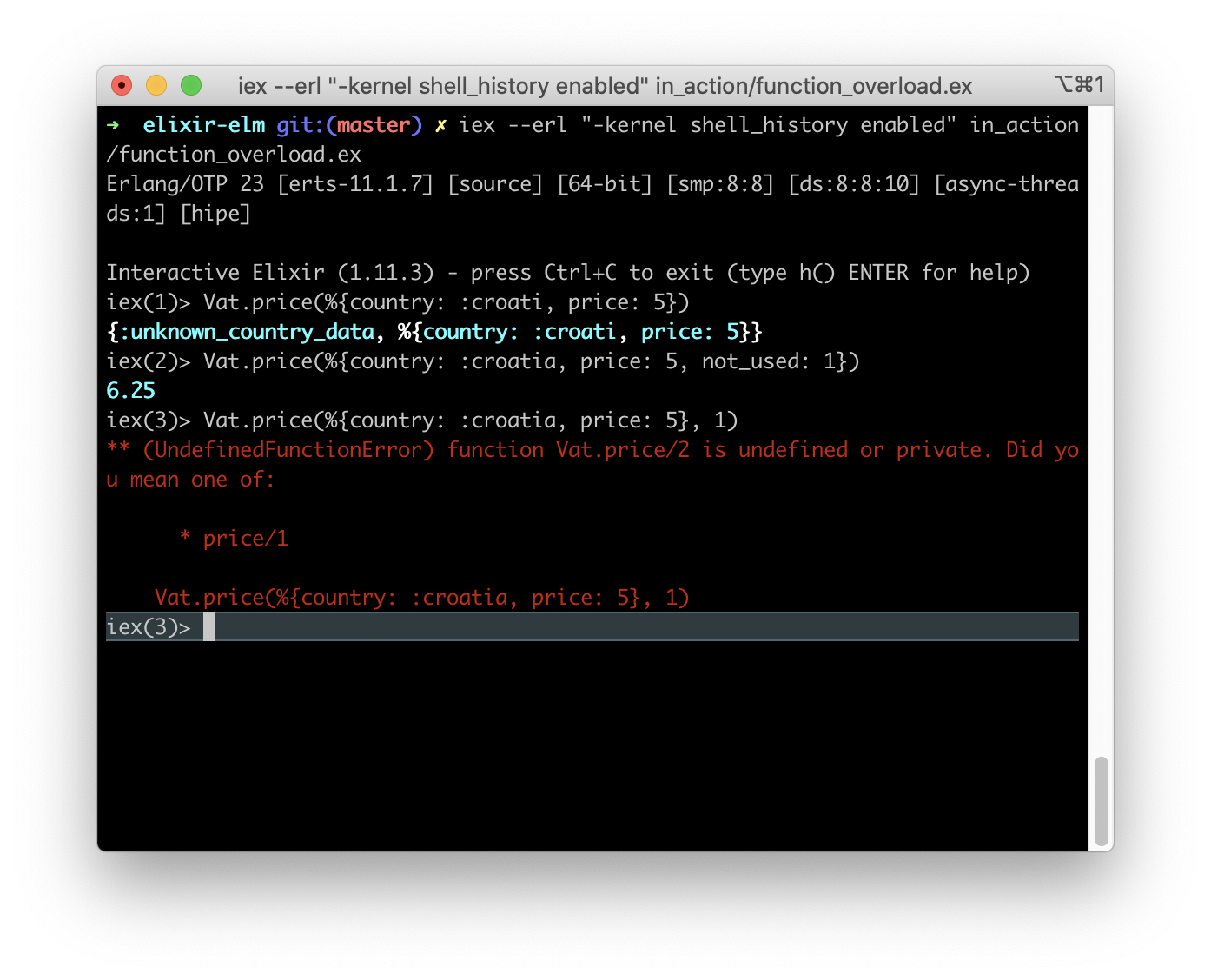Select the blue 6.25 result output
Image resolution: width=1211 pixels, height=980 pixels.
(130, 390)
